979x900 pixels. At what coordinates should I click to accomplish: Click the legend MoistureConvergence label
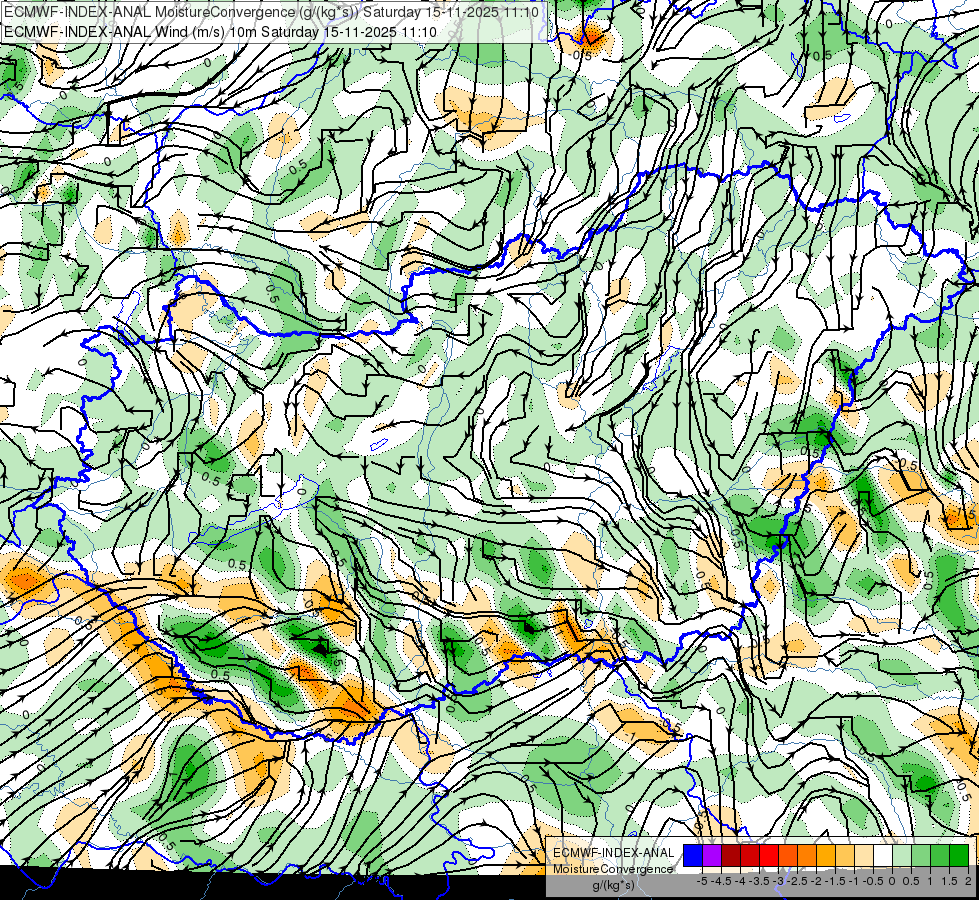coord(613,869)
